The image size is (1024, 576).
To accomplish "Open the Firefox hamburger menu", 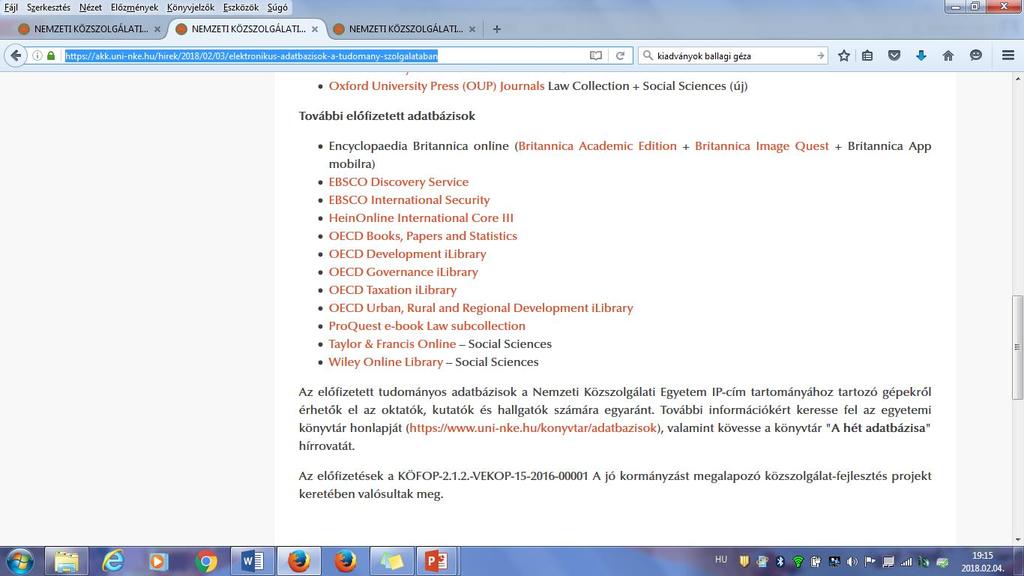I will (1008, 56).
